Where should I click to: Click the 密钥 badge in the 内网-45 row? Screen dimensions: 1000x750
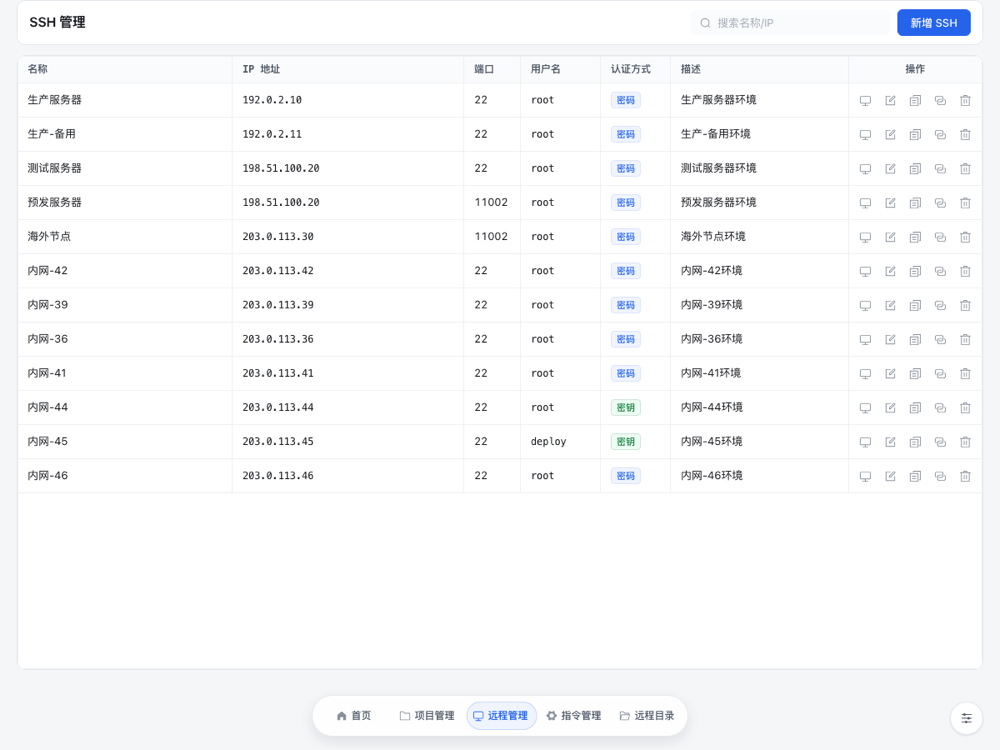[626, 442]
